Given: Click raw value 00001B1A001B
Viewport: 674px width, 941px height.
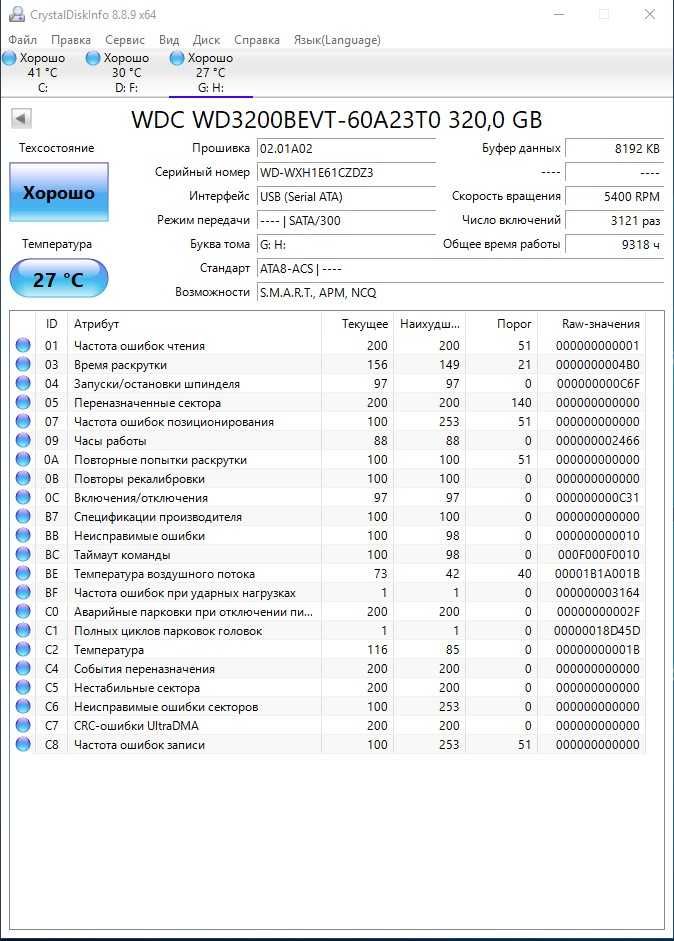Looking at the screenshot, I should pos(597,574).
